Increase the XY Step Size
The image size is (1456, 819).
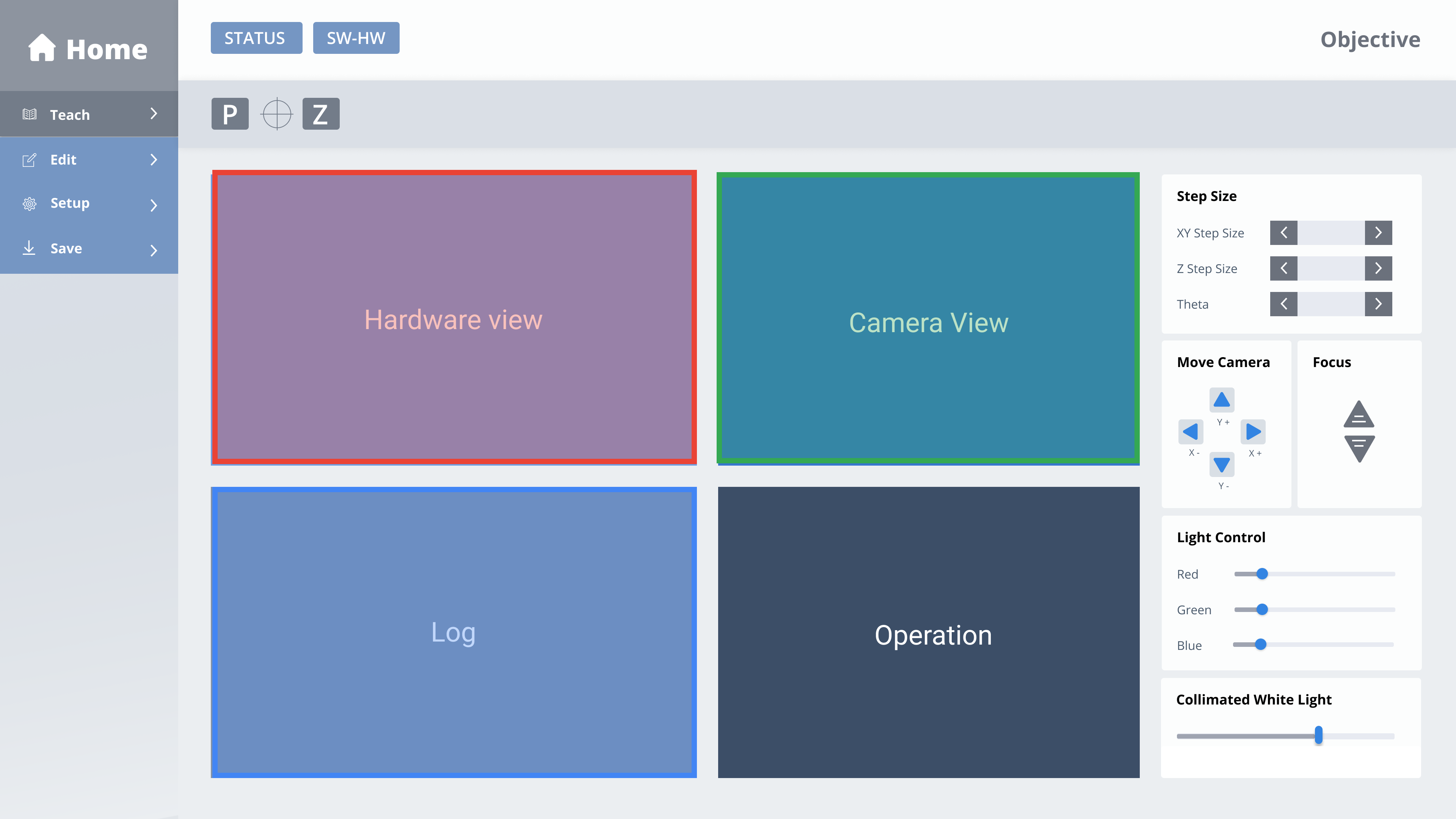click(1378, 233)
